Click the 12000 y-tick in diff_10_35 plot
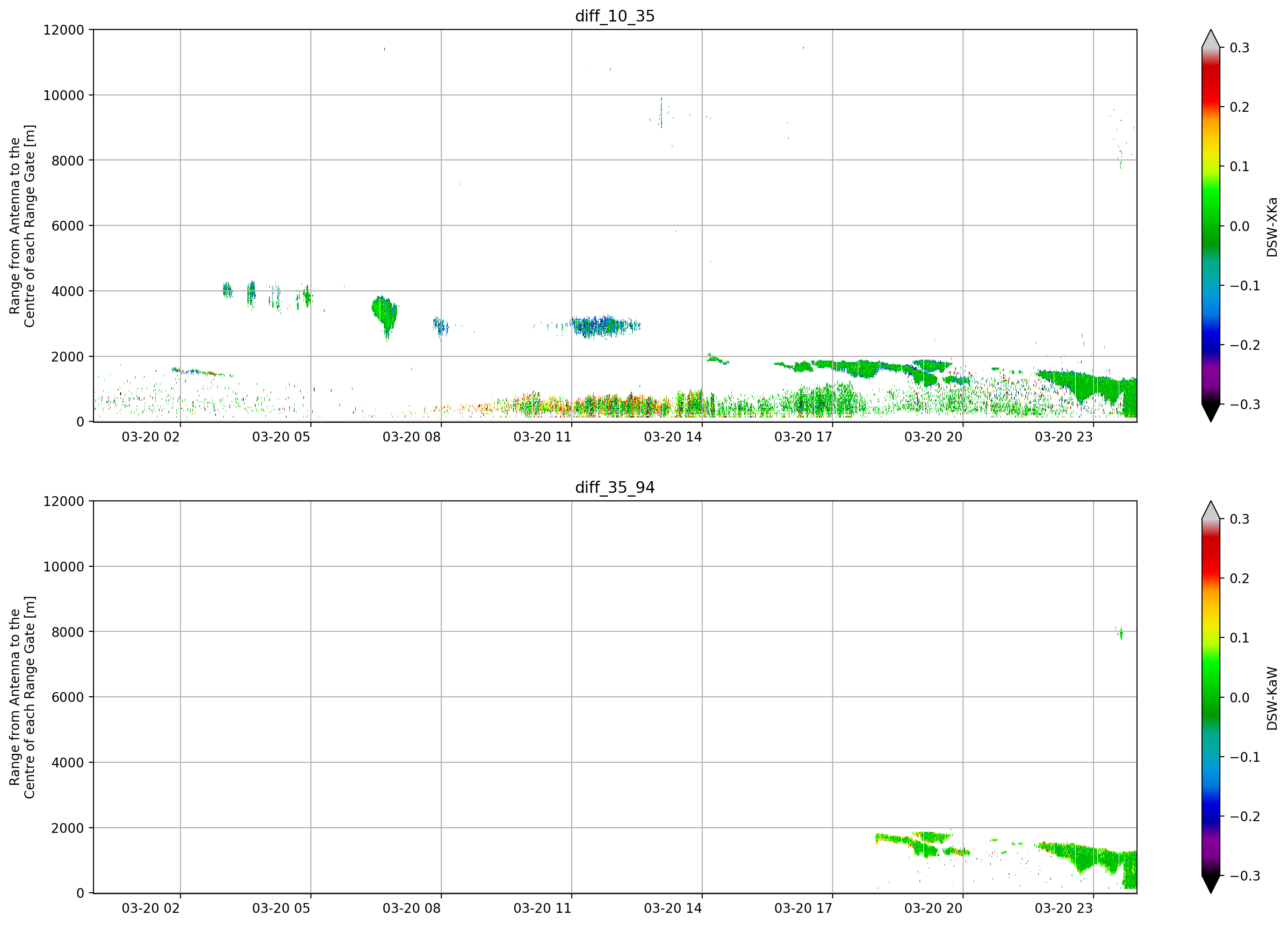 pyautogui.click(x=64, y=30)
